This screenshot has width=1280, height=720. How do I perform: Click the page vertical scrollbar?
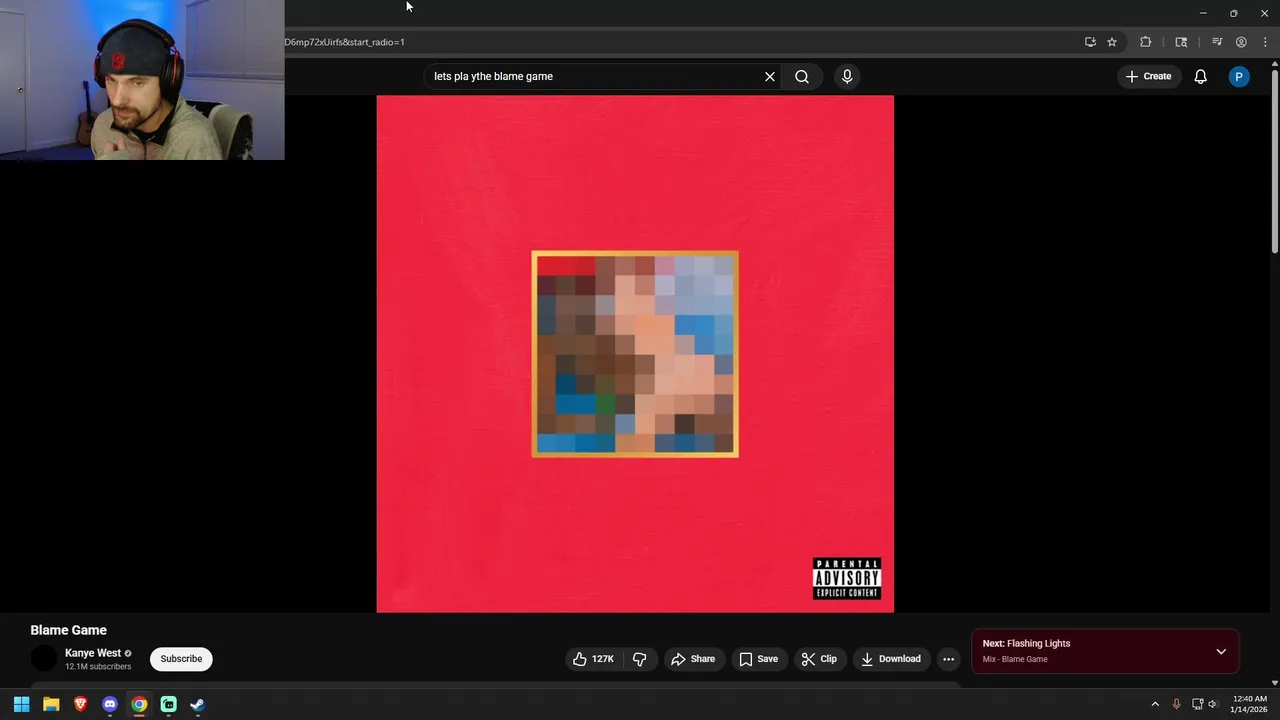pyautogui.click(x=1274, y=162)
